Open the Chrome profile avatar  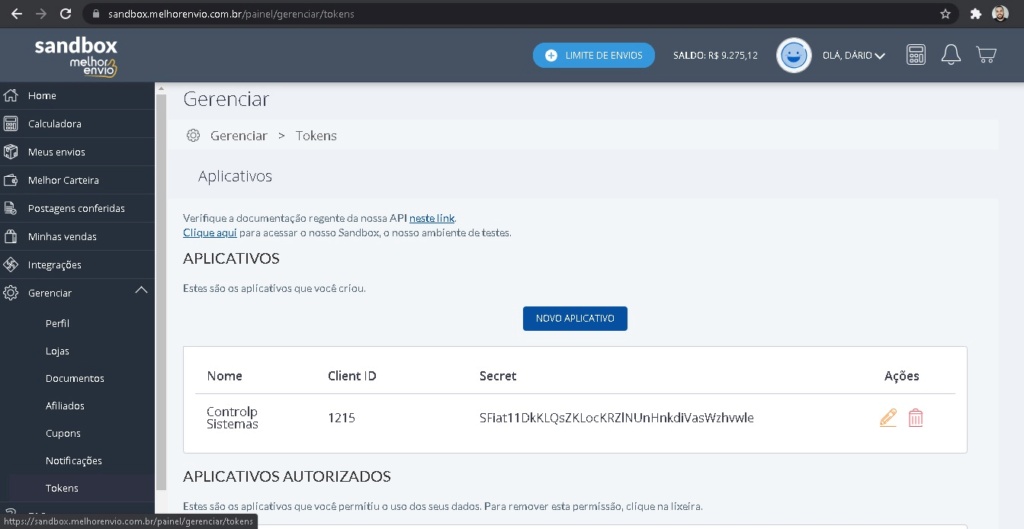click(x=1000, y=14)
